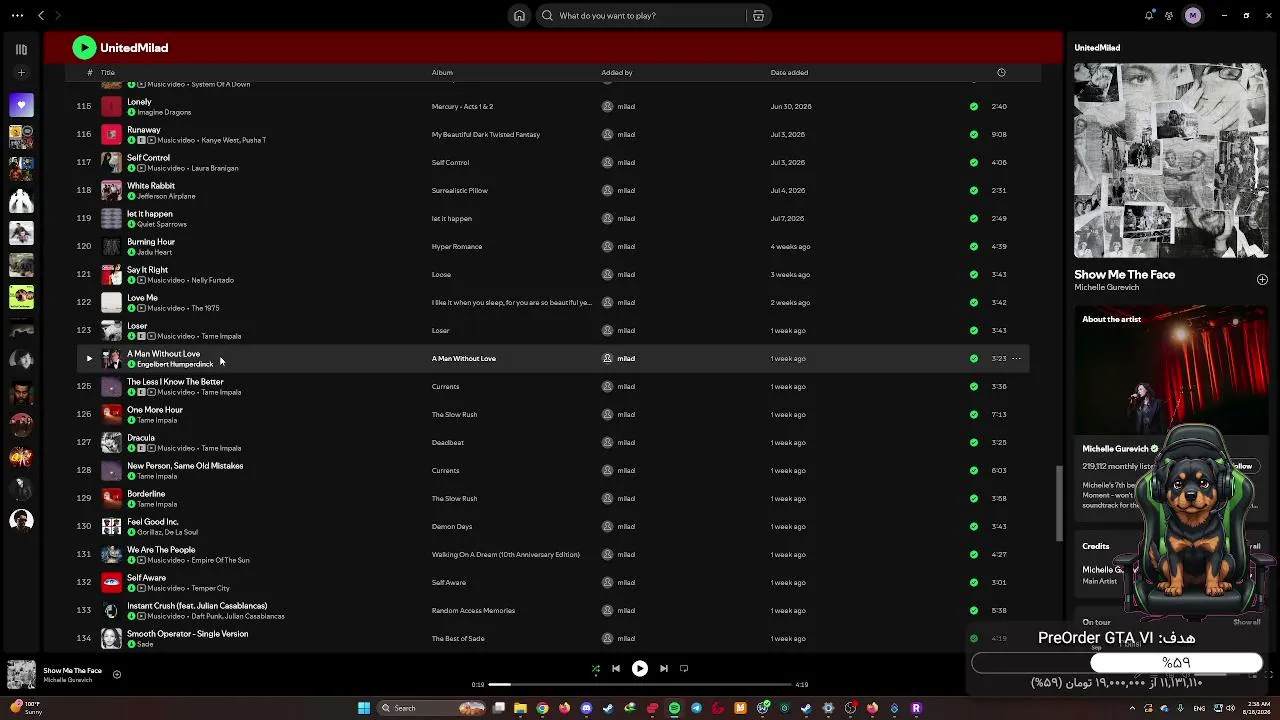Screen dimensions: 1280x720
Task: Open the Show Me The Face cover art in right panel
Action: [x=1171, y=161]
